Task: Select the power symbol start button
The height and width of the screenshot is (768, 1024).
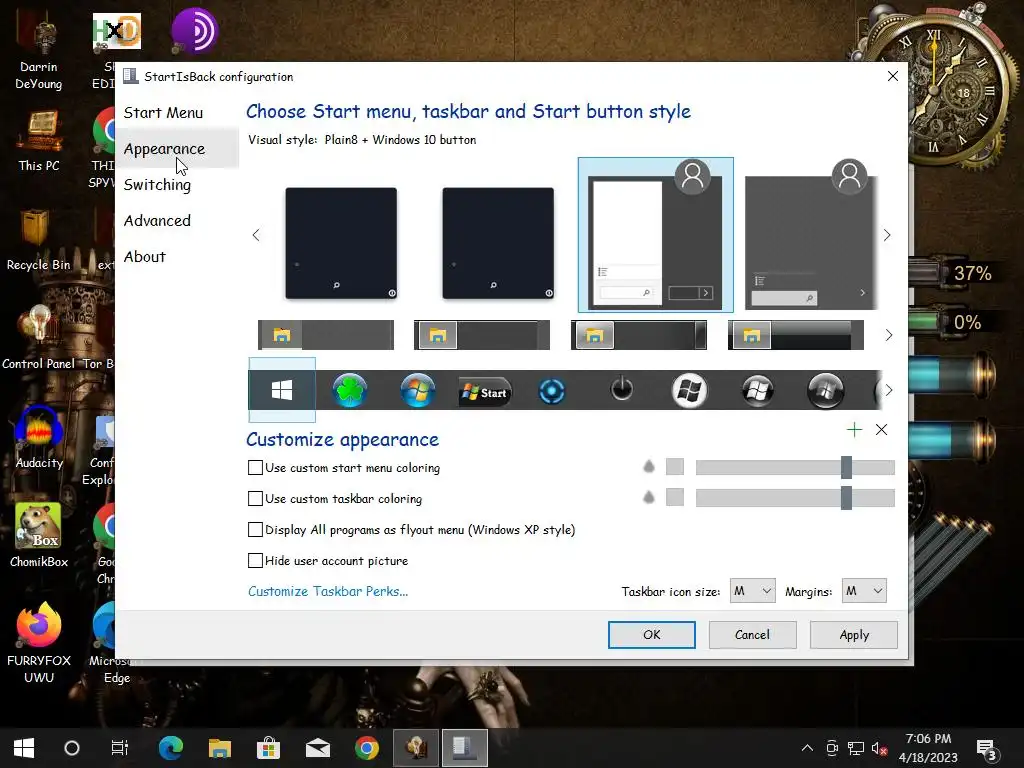Action: coord(622,389)
